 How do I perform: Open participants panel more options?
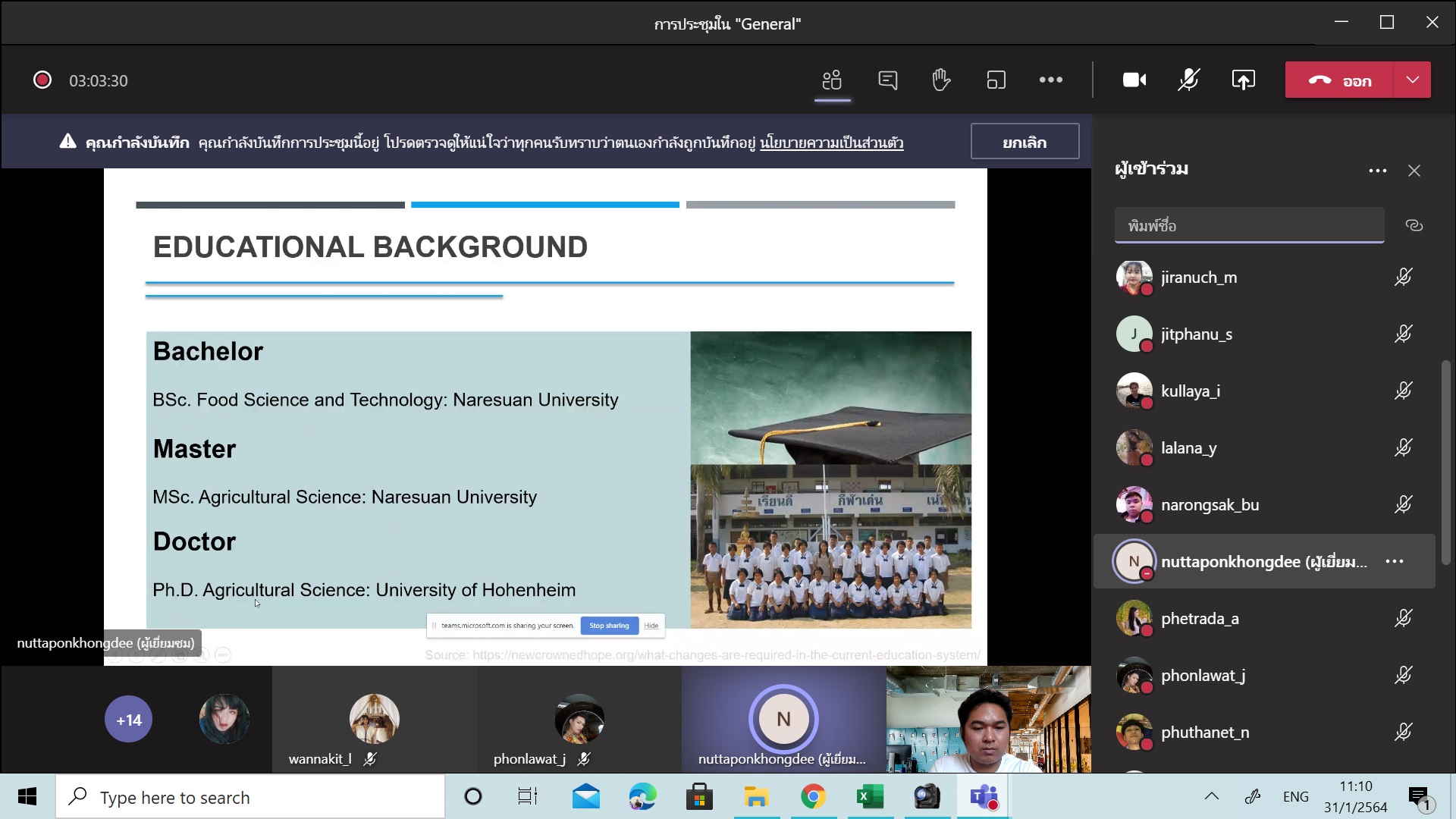pyautogui.click(x=1377, y=171)
